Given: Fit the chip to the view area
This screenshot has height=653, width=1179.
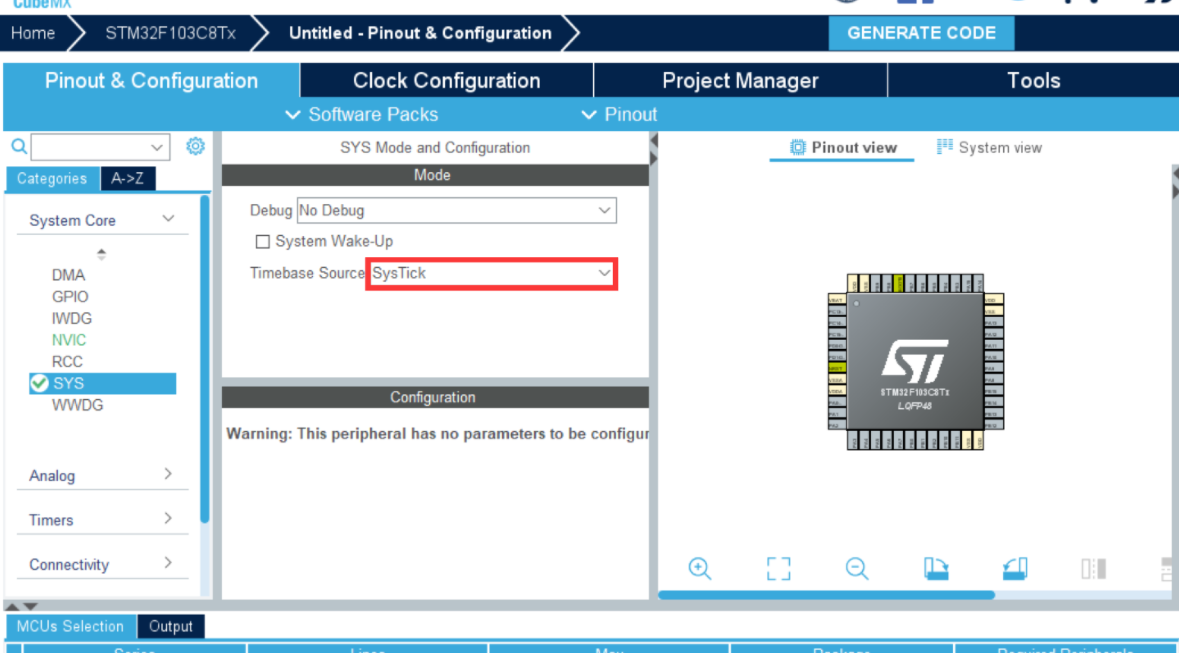Looking at the screenshot, I should coord(778,568).
